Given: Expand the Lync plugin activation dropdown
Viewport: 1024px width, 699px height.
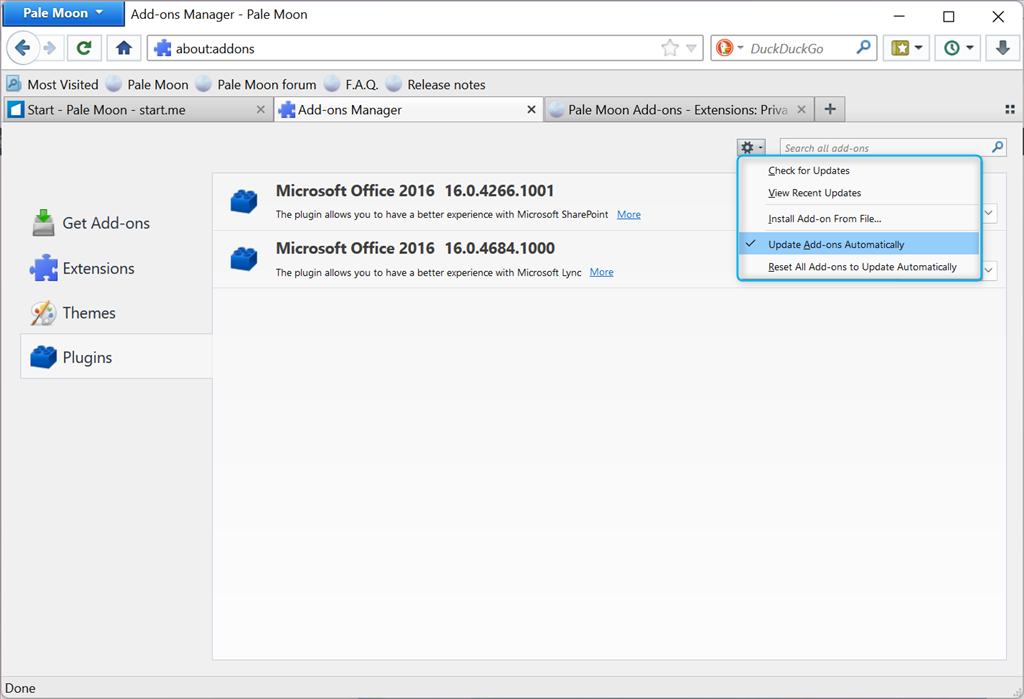Looking at the screenshot, I should coord(989,270).
